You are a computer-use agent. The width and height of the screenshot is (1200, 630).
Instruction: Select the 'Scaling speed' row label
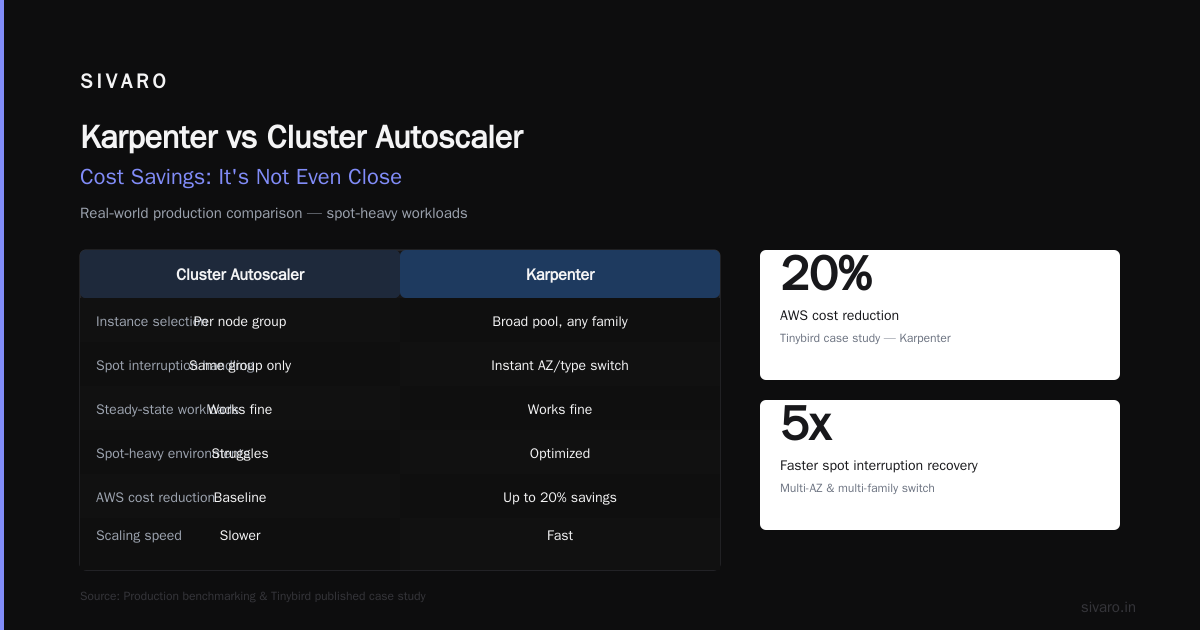click(x=139, y=536)
